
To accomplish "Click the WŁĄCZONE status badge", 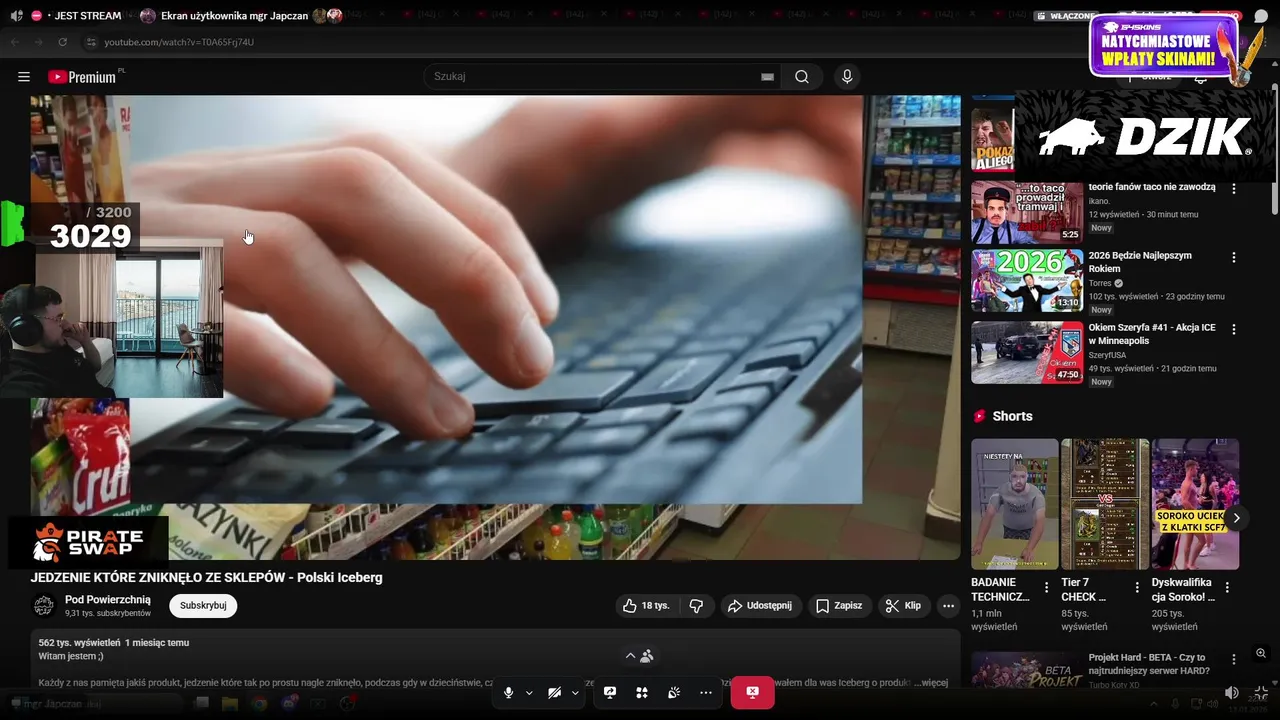I will tap(1066, 16).
